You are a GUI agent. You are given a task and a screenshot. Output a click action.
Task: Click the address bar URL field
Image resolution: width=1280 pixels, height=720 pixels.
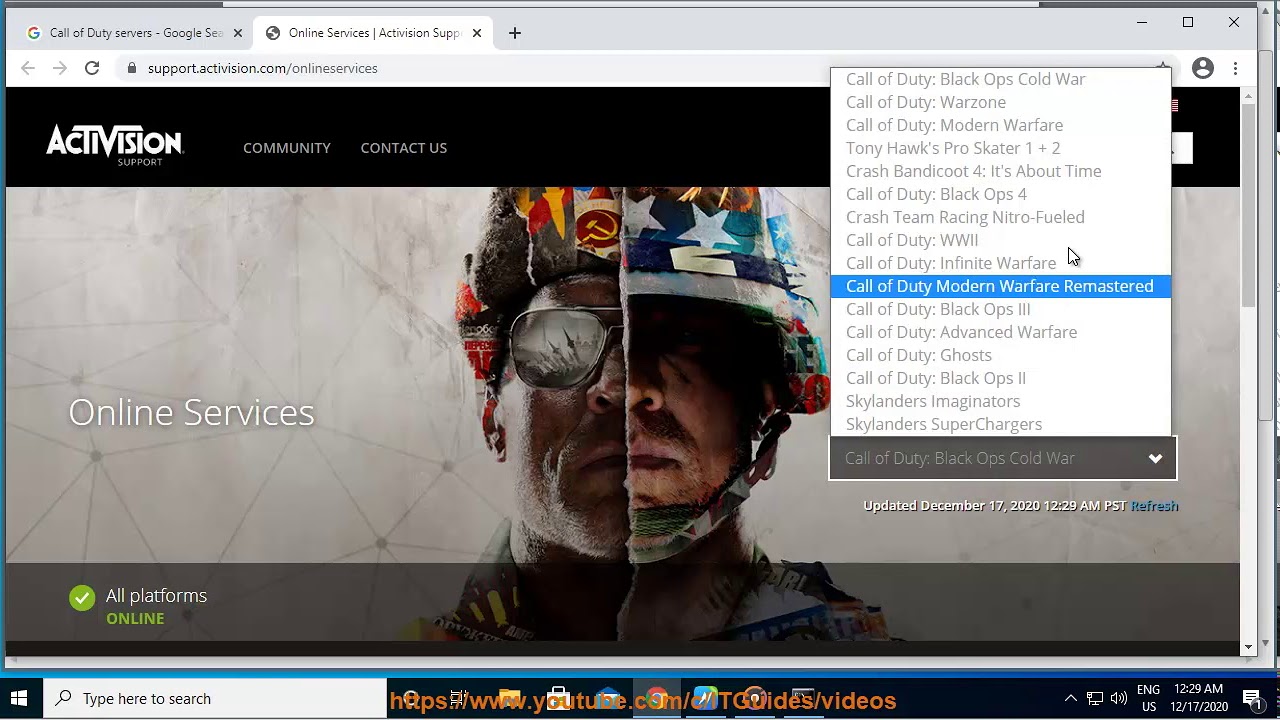(x=640, y=68)
